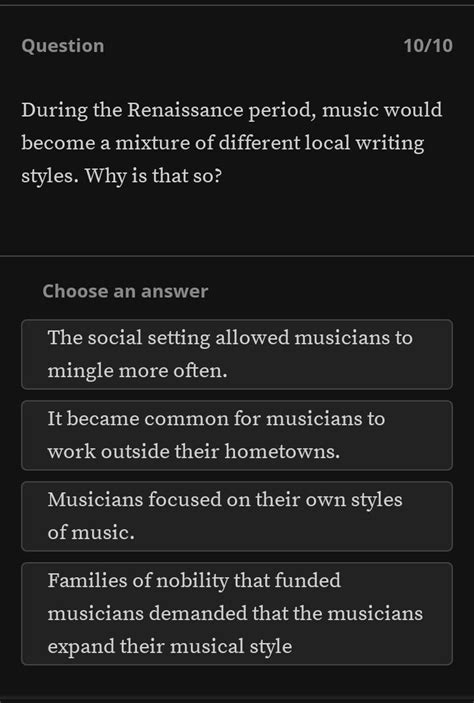Click the 'Question' header label
This screenshot has height=703, width=474.
(63, 46)
